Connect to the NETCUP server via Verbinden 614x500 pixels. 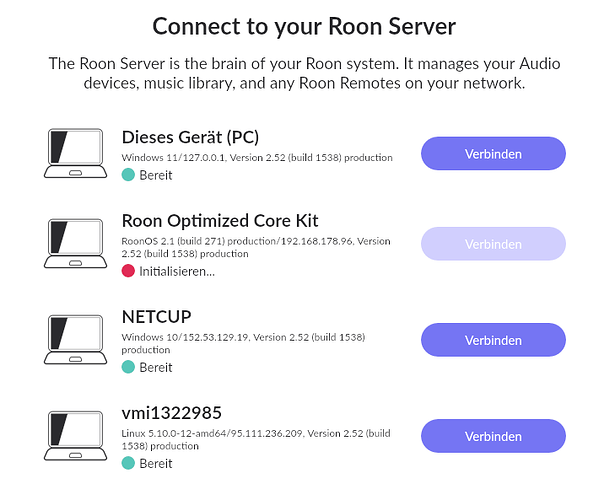click(493, 340)
